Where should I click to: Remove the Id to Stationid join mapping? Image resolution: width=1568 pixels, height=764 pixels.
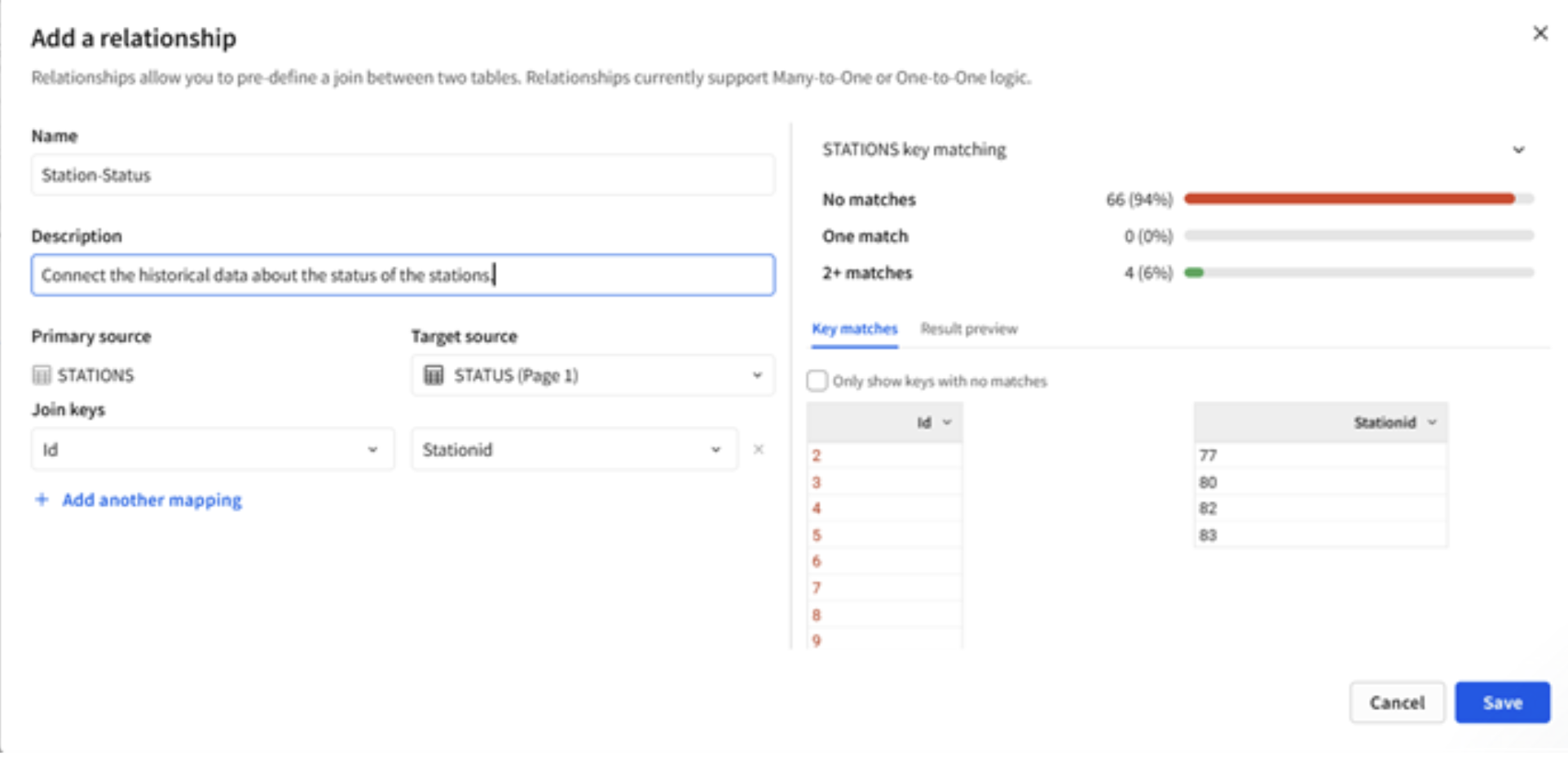[758, 450]
